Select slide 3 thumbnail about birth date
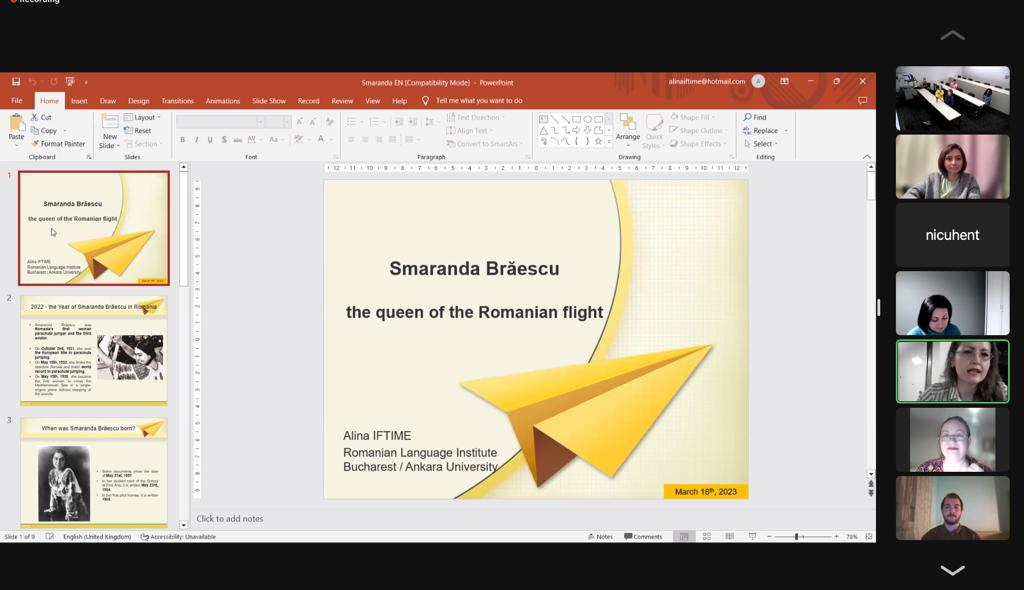The image size is (1024, 590). pyautogui.click(x=94, y=471)
